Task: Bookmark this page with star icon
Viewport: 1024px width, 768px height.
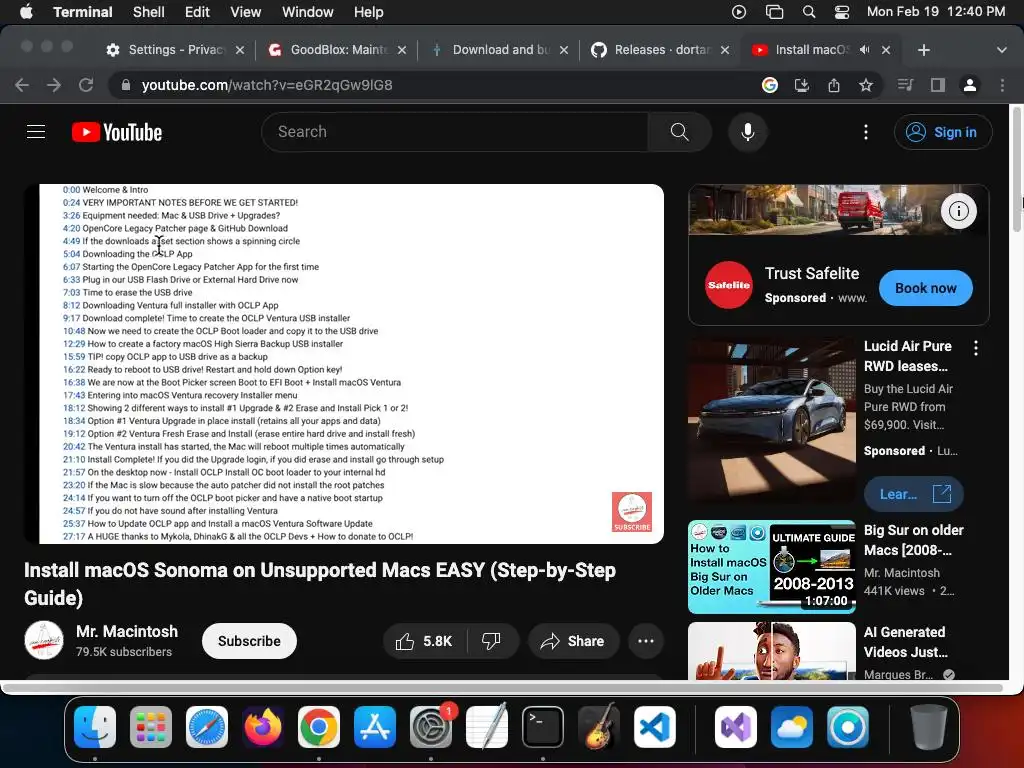Action: 866,85
